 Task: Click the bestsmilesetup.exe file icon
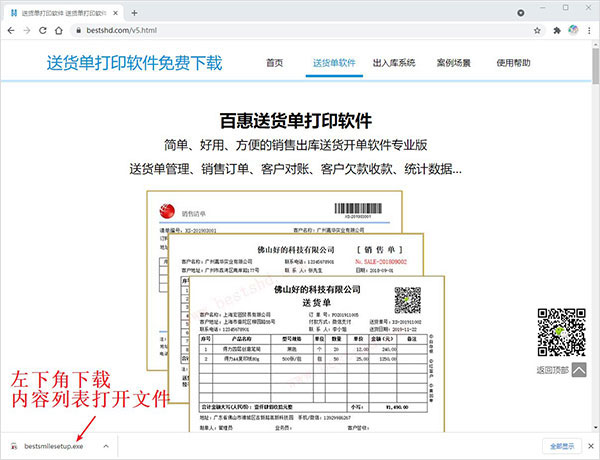tap(15, 446)
